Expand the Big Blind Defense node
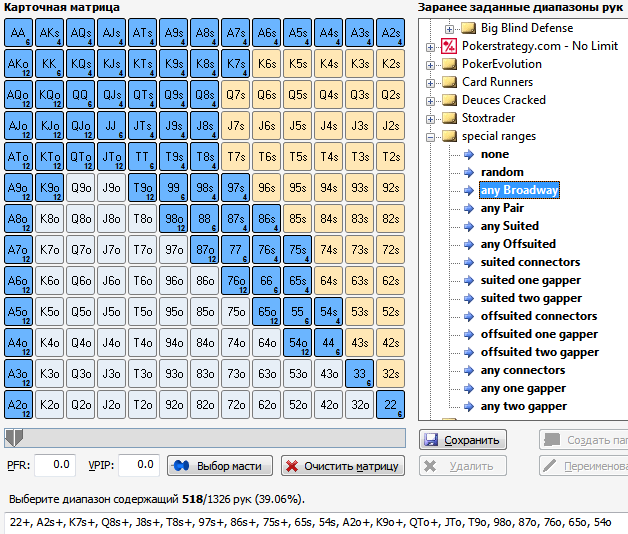 (x=449, y=29)
